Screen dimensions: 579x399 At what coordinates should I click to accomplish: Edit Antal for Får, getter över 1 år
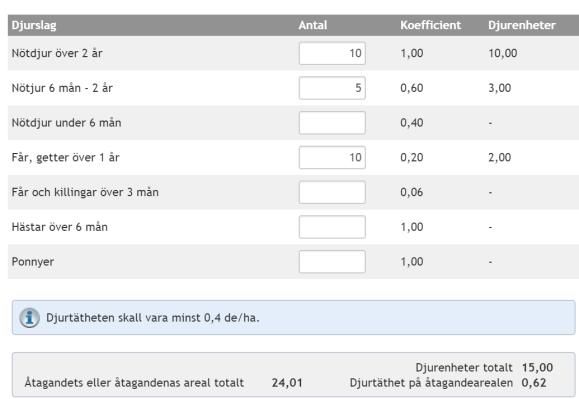click(x=332, y=157)
